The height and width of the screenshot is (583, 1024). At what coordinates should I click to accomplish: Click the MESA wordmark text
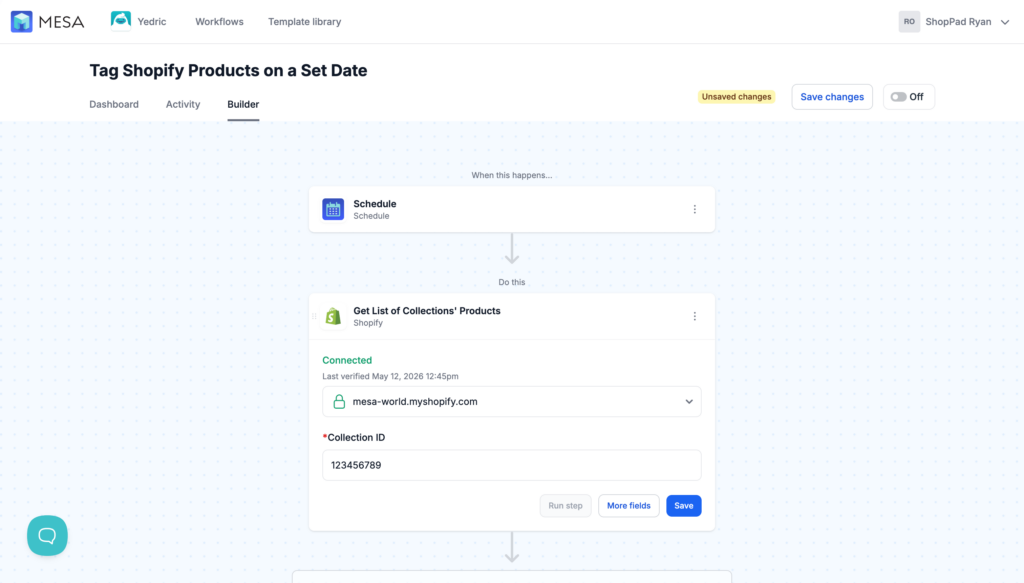(x=61, y=22)
